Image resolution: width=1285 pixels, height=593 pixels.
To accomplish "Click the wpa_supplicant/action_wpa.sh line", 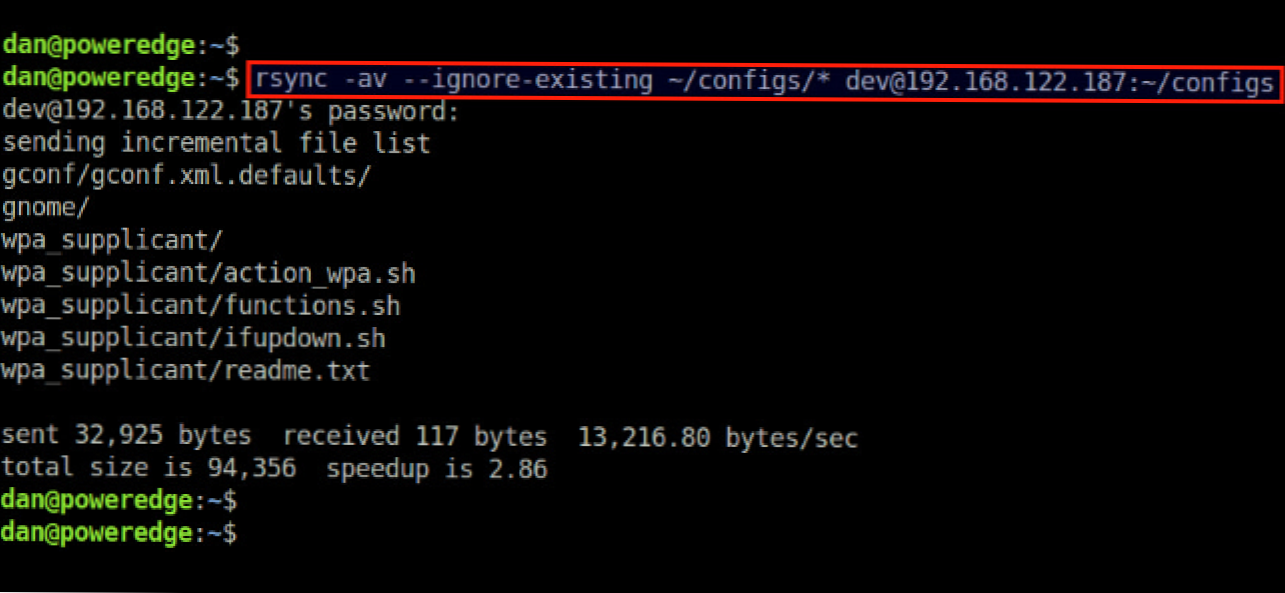I will coord(208,272).
